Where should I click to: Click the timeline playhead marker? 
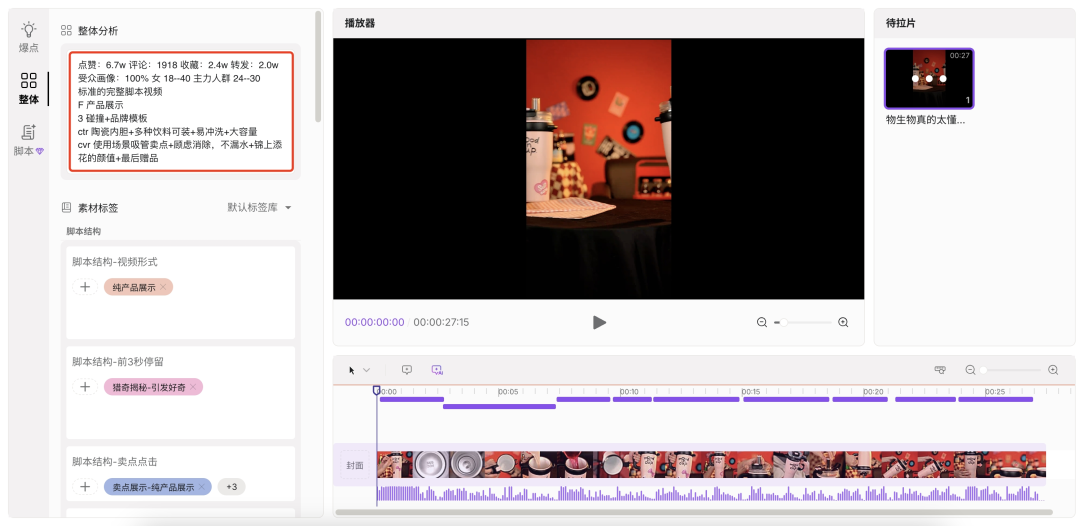click(376, 390)
